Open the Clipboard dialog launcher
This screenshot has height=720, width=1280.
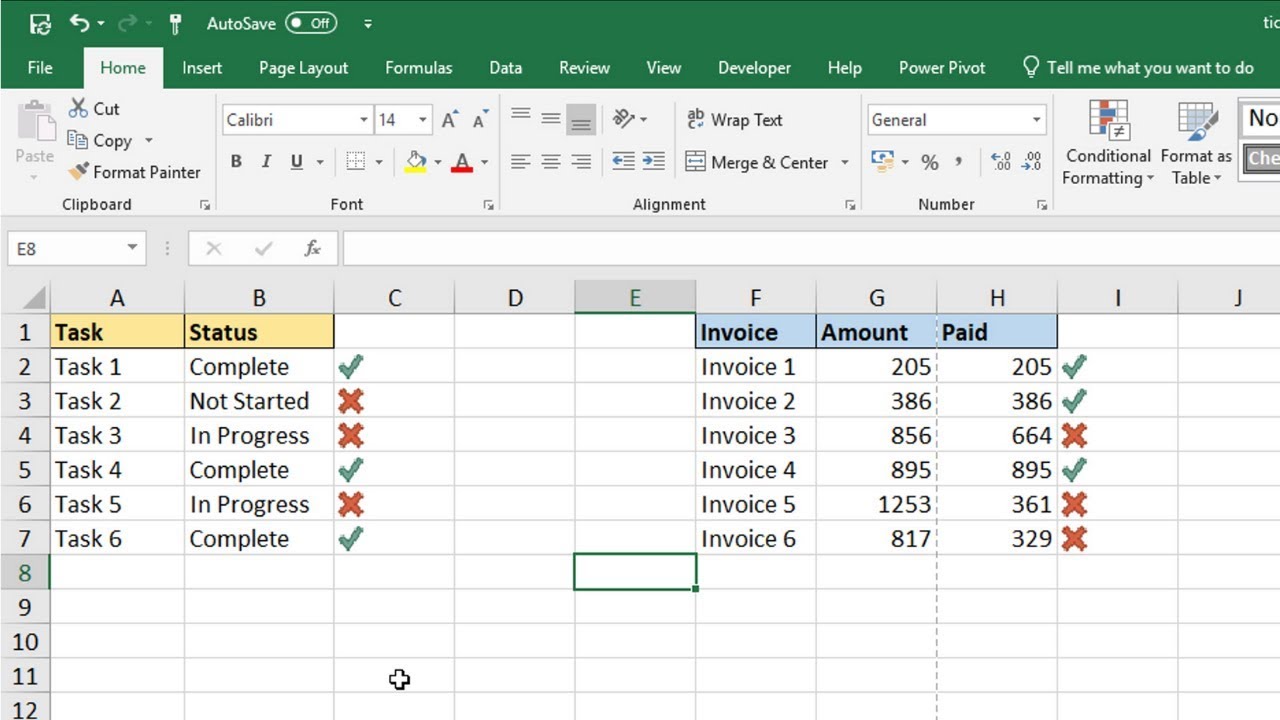pyautogui.click(x=205, y=205)
